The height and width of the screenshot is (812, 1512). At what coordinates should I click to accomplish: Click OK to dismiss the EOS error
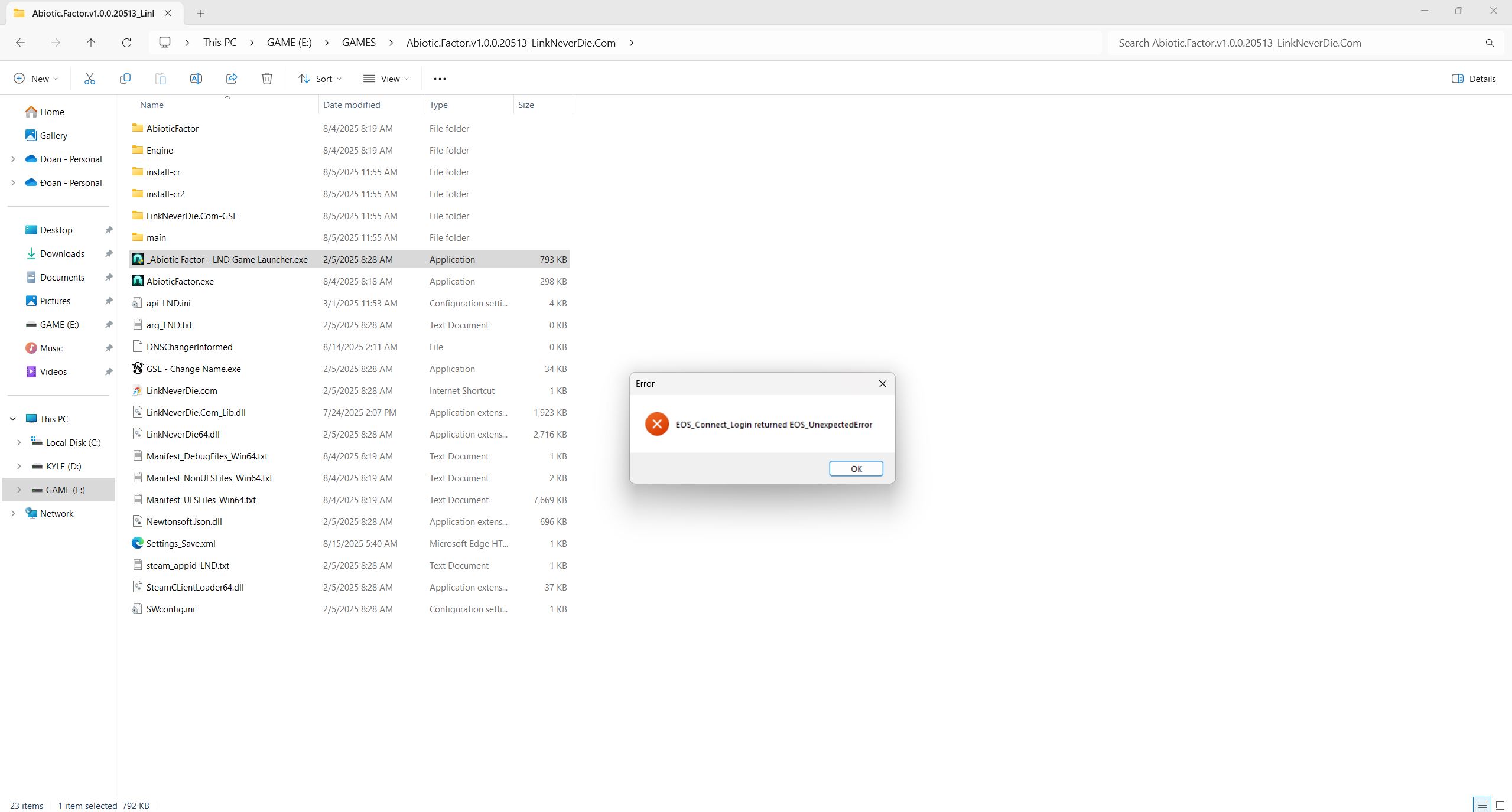[856, 468]
